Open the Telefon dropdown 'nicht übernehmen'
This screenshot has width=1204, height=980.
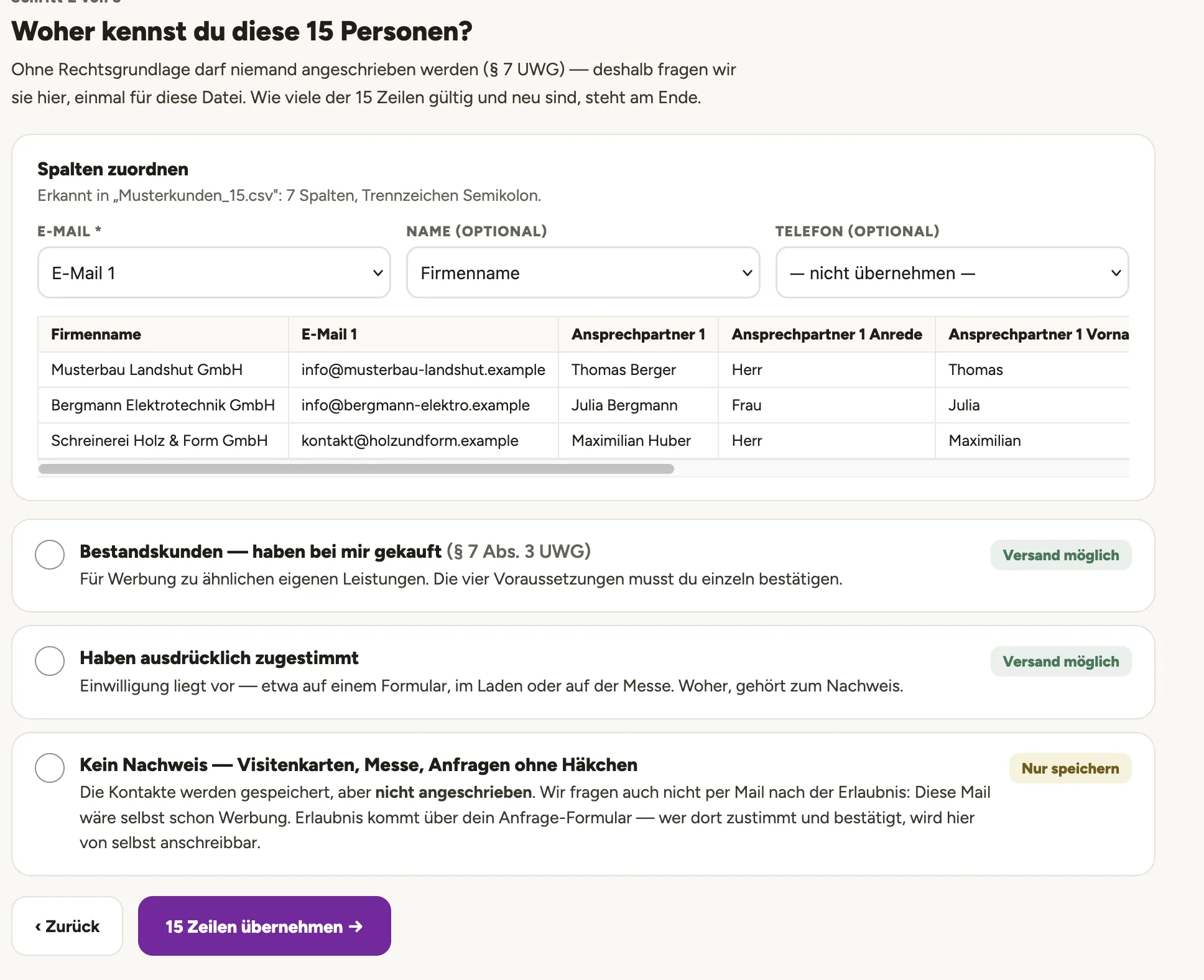[952, 273]
